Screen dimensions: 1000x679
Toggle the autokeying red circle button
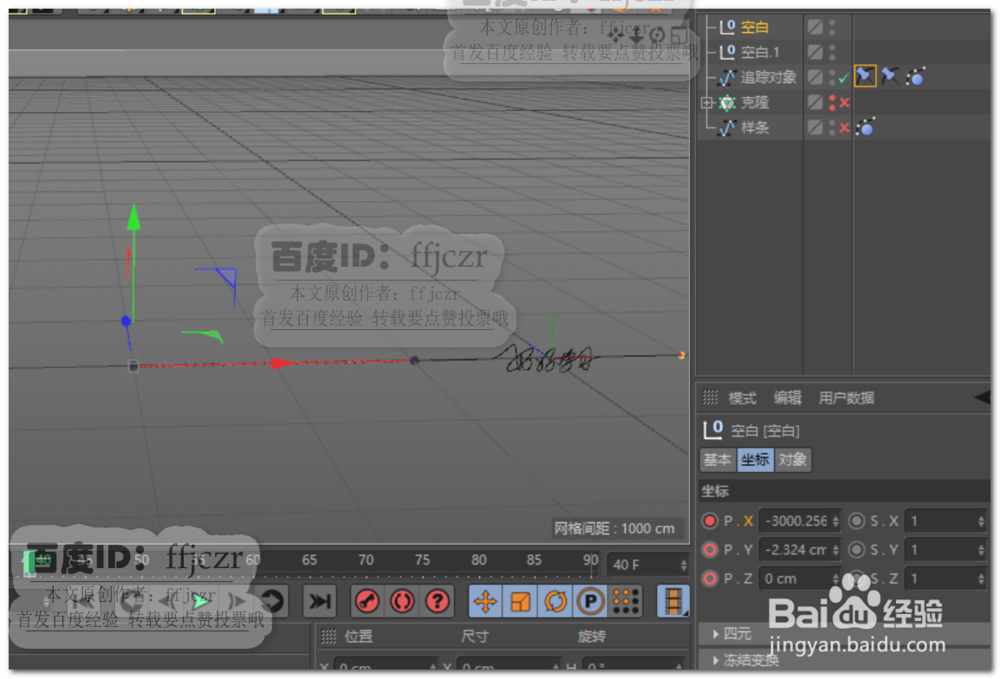pos(402,601)
